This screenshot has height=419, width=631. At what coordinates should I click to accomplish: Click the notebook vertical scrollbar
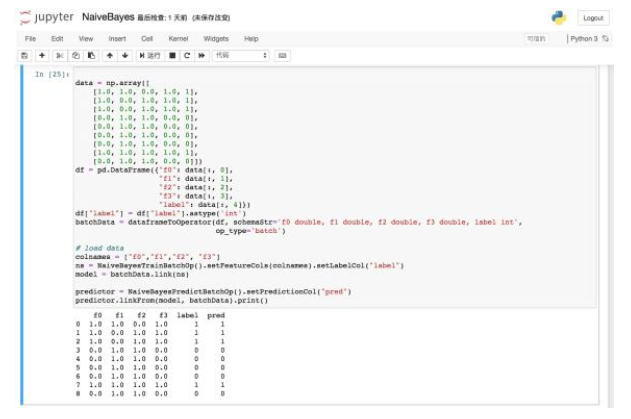click(x=610, y=236)
